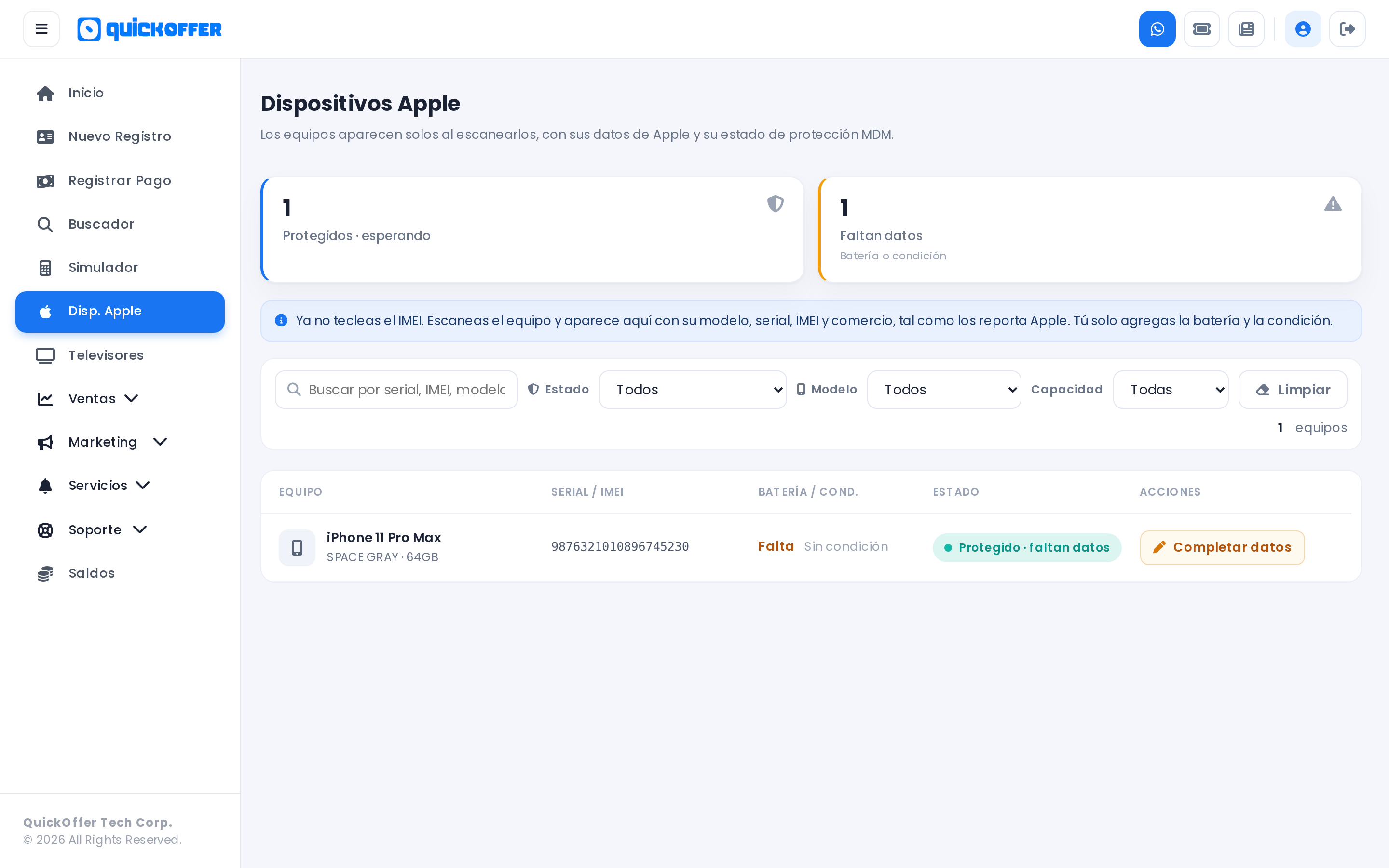1389x868 pixels.
Task: Click the Dispositivos Apple page heading
Action: tap(360, 104)
